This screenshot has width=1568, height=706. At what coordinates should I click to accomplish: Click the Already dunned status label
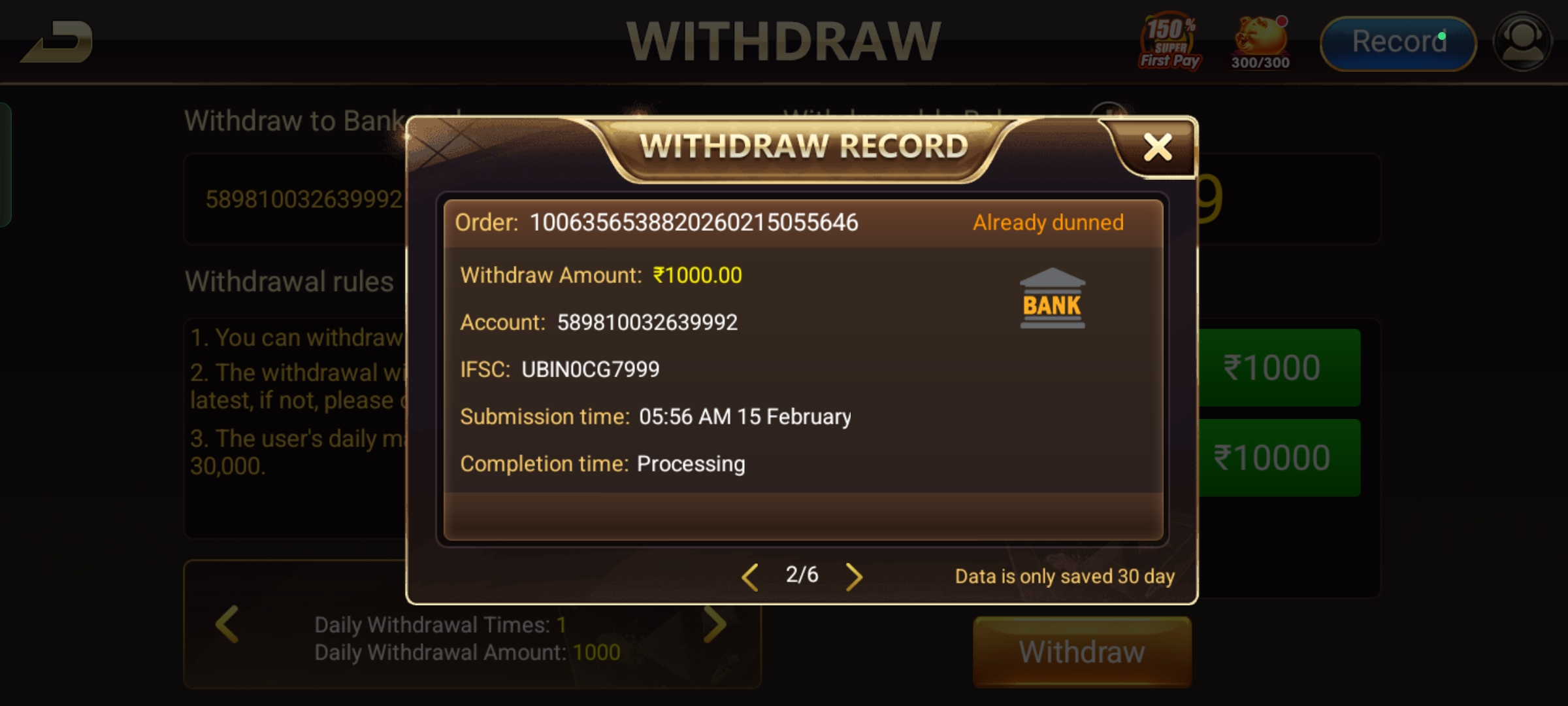pyautogui.click(x=1048, y=223)
